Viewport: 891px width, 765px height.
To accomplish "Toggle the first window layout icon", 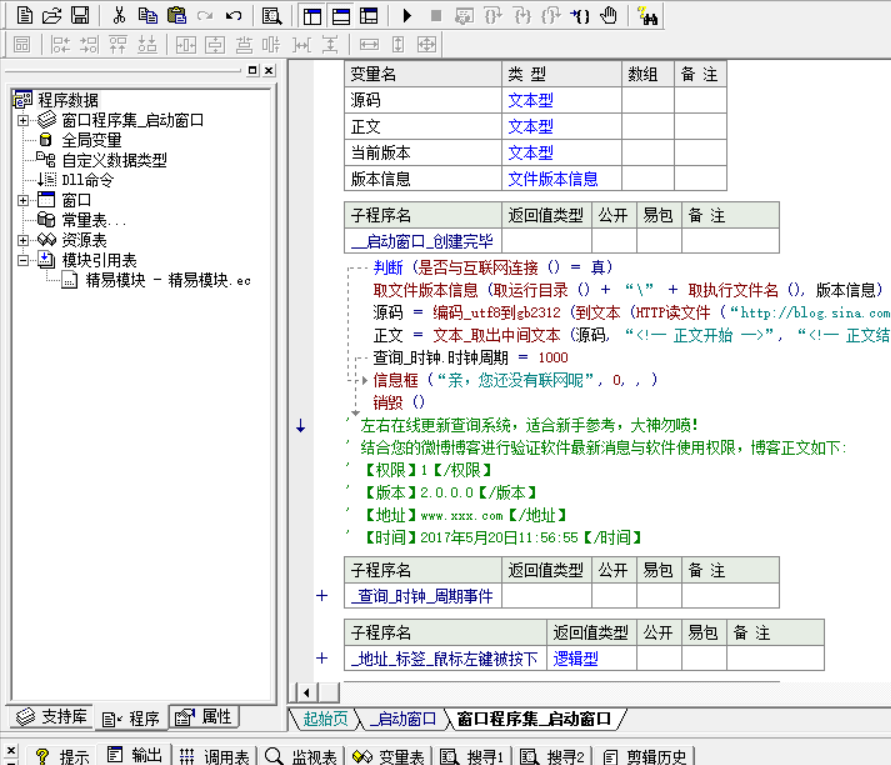I will click(x=312, y=16).
